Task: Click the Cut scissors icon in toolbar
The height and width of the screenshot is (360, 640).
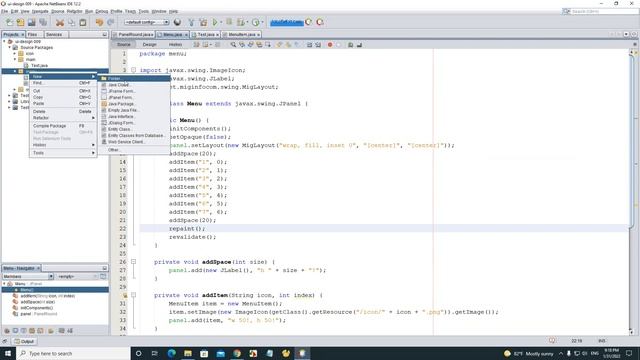Action: 60,22
